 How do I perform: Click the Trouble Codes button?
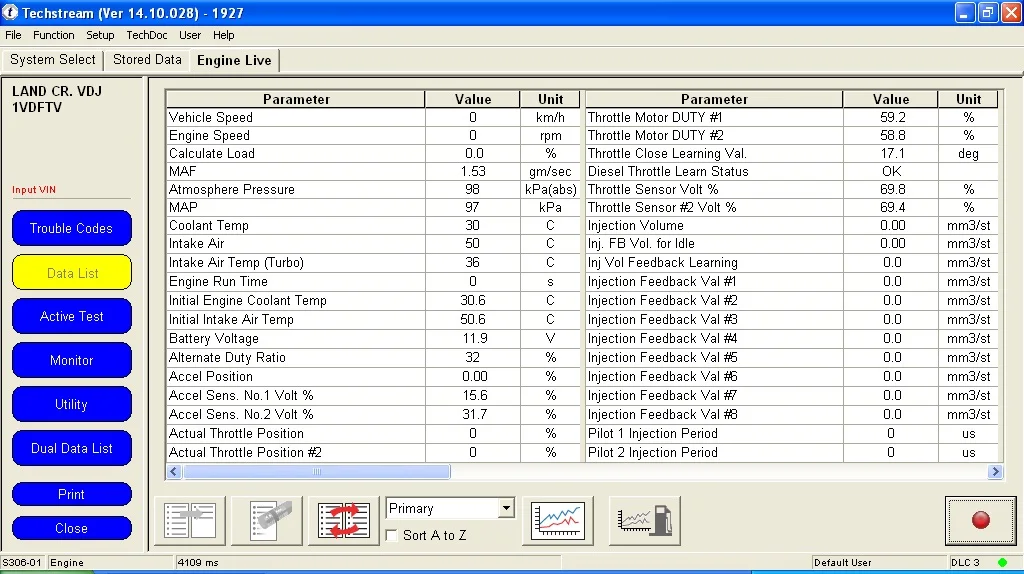click(72, 228)
